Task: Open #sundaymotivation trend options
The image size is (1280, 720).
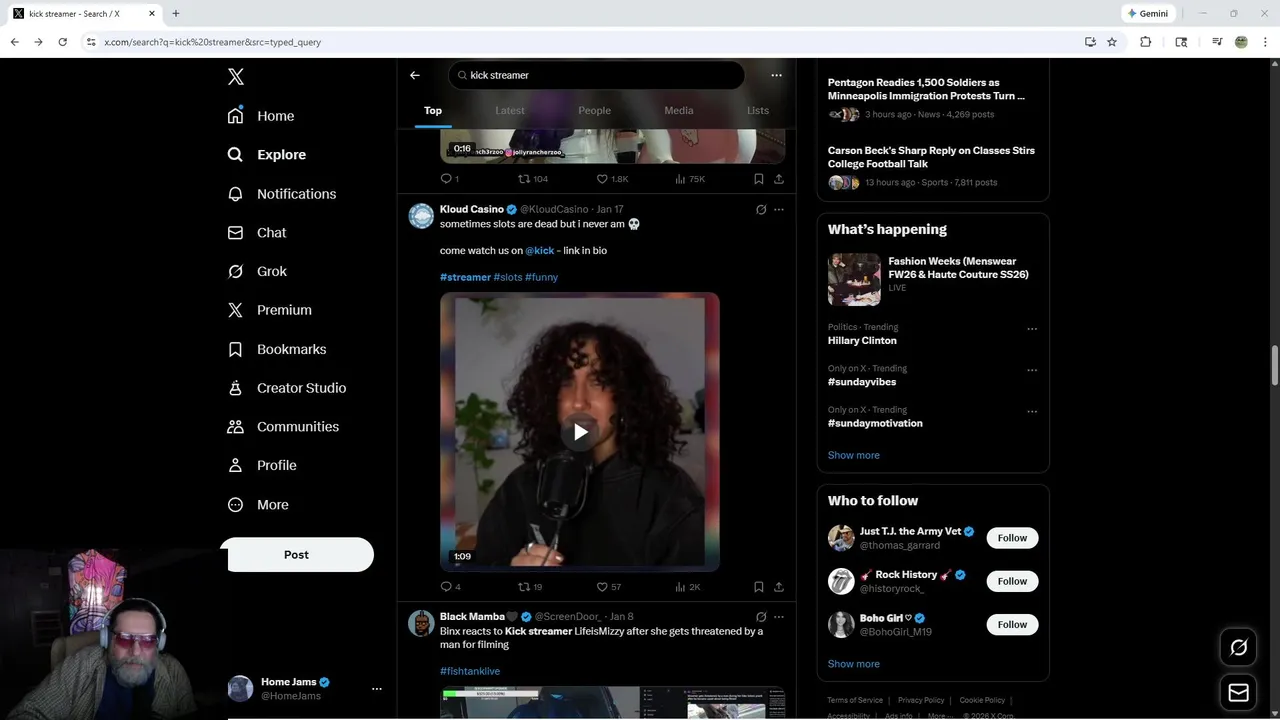Action: pos(1032,411)
